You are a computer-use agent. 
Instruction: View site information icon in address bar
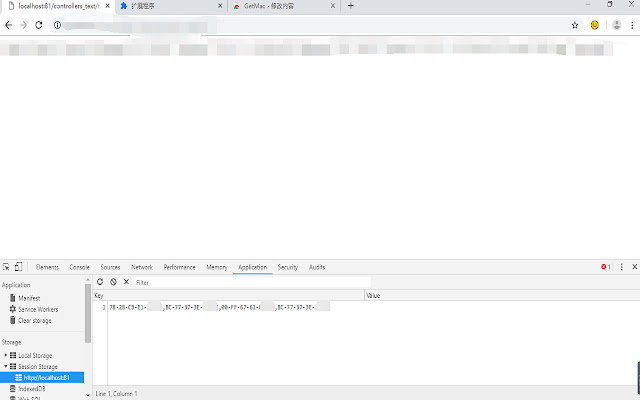click(x=58, y=25)
